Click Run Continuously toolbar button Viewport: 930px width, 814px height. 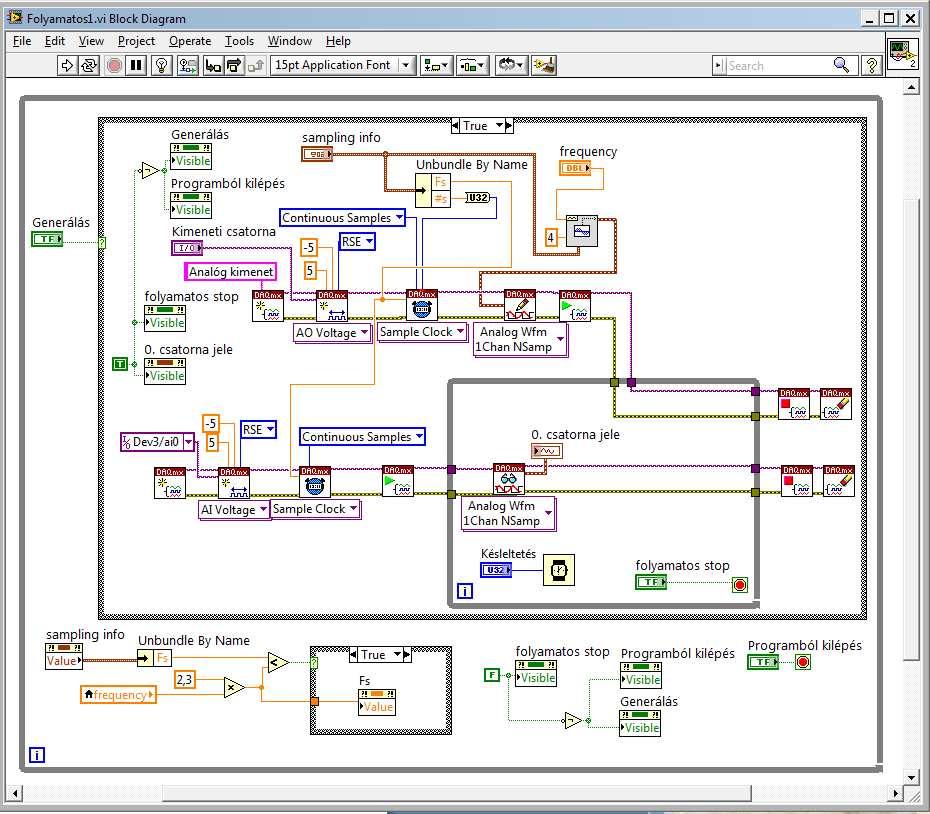pos(89,65)
